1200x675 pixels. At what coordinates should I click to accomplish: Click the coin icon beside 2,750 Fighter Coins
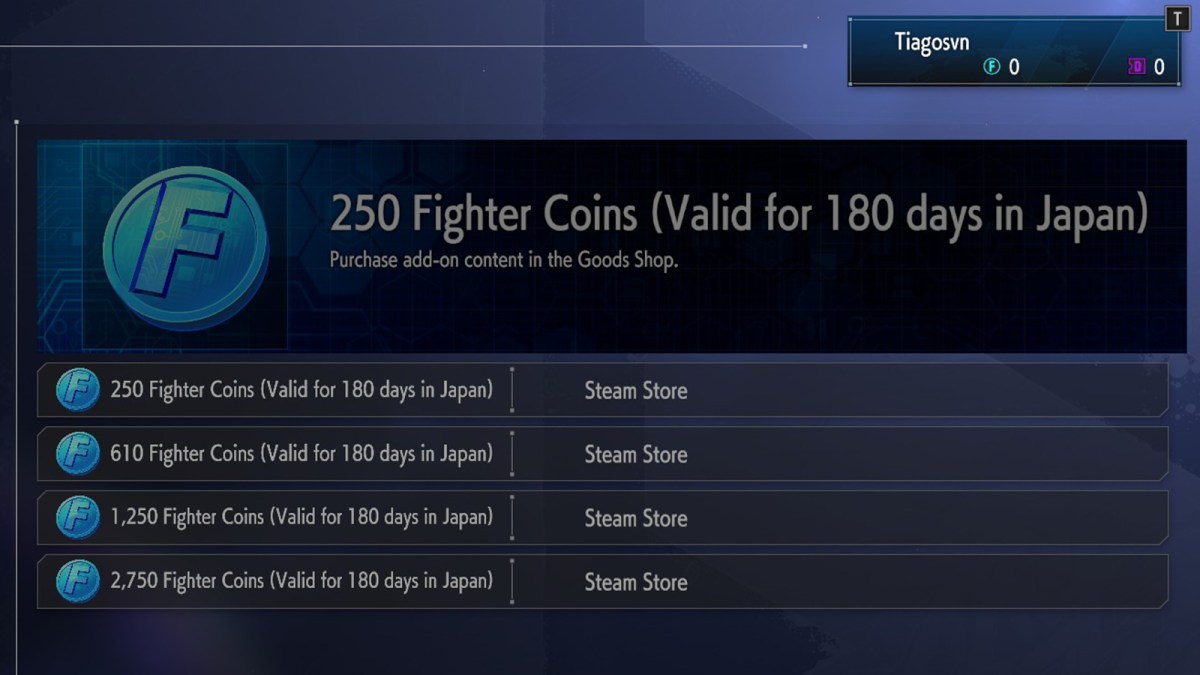(78, 582)
